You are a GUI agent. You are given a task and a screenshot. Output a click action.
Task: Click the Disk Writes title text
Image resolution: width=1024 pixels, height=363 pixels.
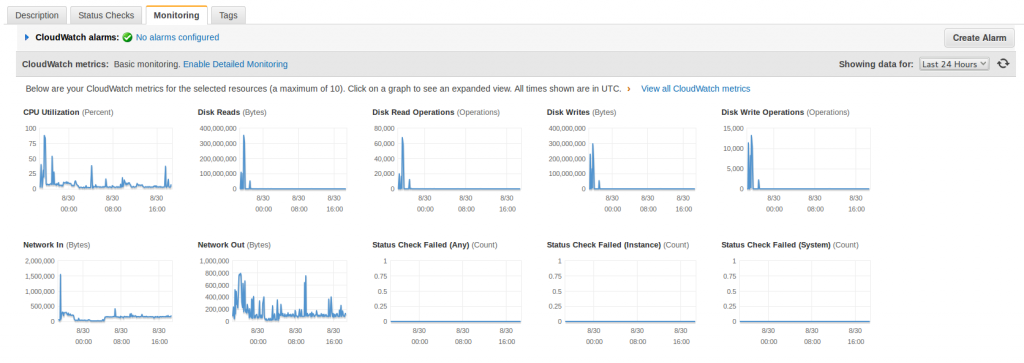pyautogui.click(x=569, y=112)
